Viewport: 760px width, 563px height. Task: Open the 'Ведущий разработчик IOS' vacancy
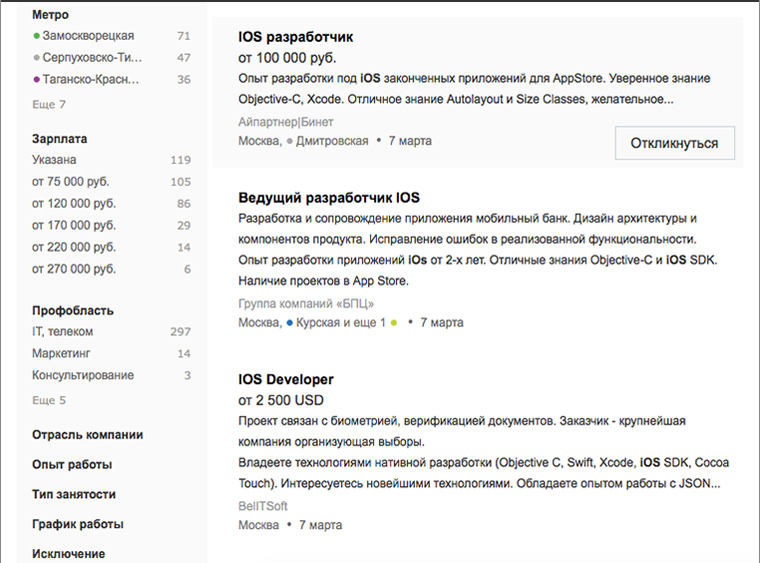pyautogui.click(x=329, y=197)
